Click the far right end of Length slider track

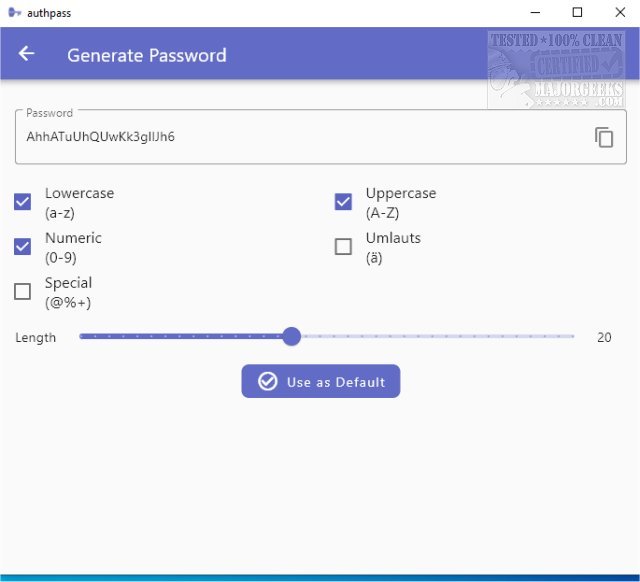[x=573, y=337]
